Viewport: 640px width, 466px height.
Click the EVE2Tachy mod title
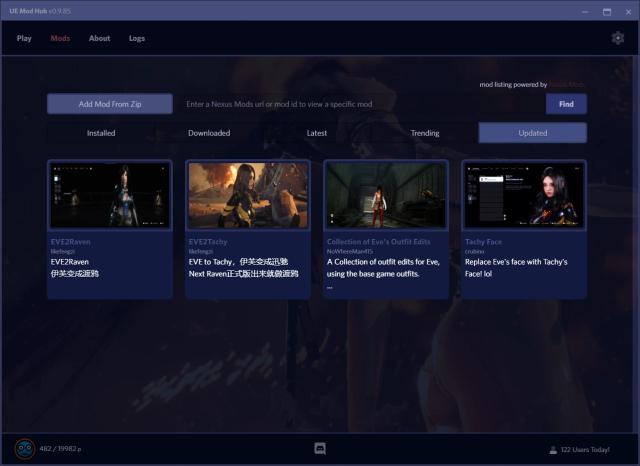click(208, 242)
